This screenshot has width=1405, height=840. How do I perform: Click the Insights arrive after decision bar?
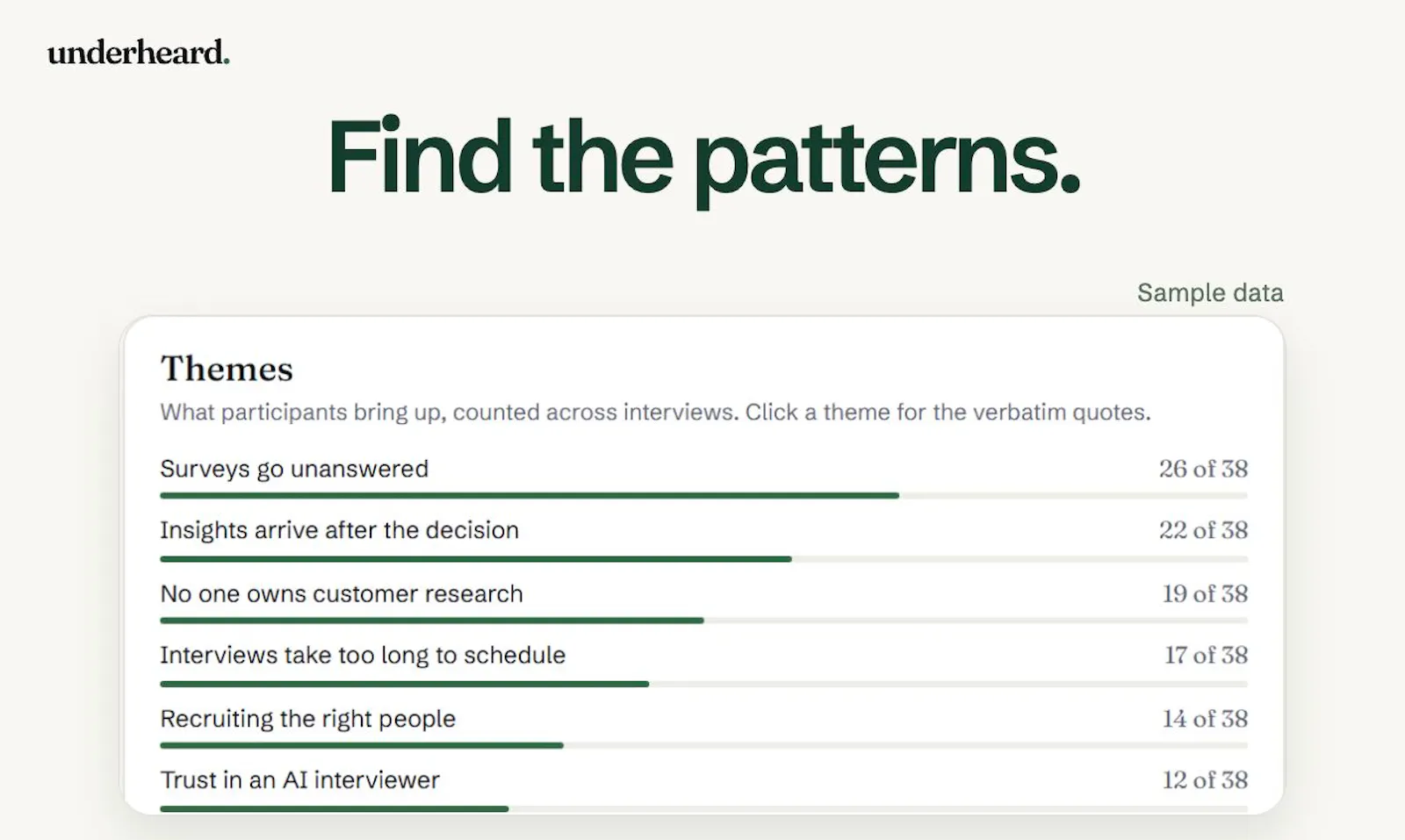click(x=703, y=559)
